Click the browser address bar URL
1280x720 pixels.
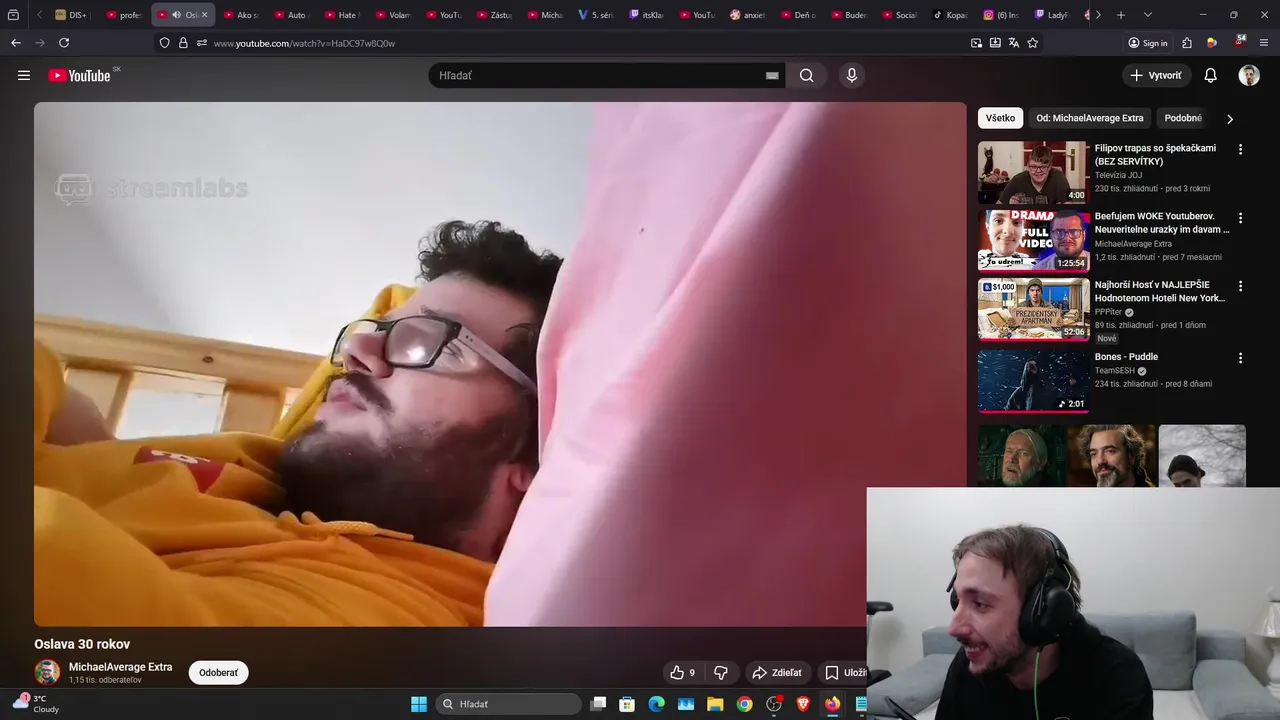pyautogui.click(x=304, y=43)
